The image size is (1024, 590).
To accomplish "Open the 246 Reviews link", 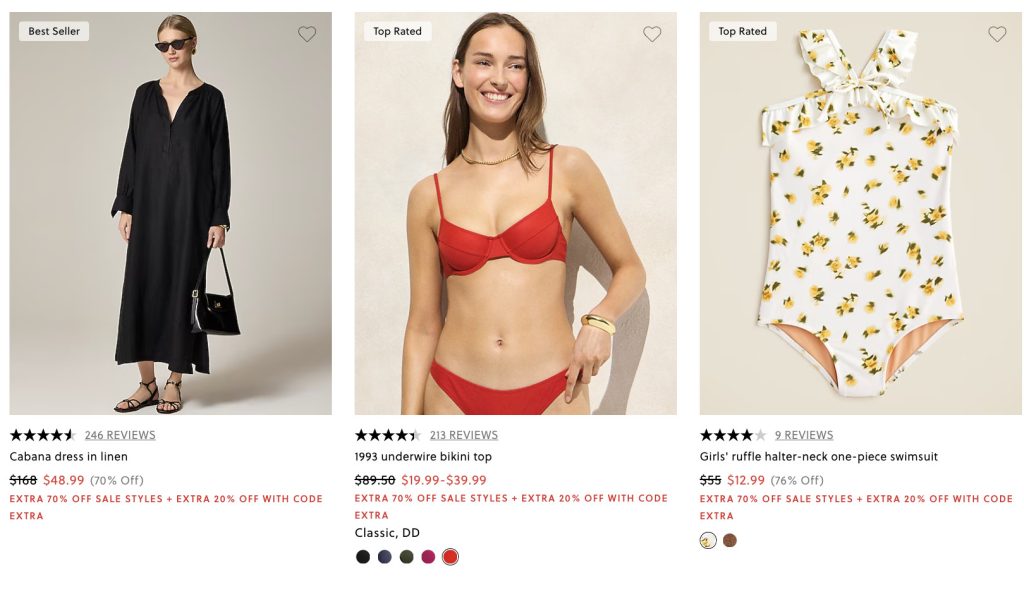I will click(x=120, y=435).
